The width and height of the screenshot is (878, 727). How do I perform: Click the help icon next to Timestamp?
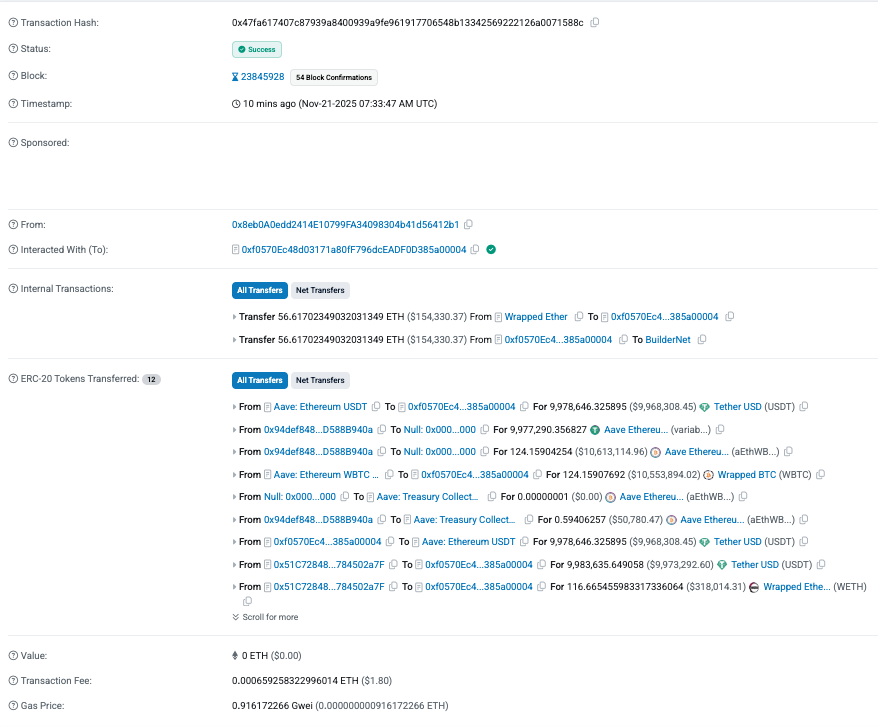pos(13,104)
